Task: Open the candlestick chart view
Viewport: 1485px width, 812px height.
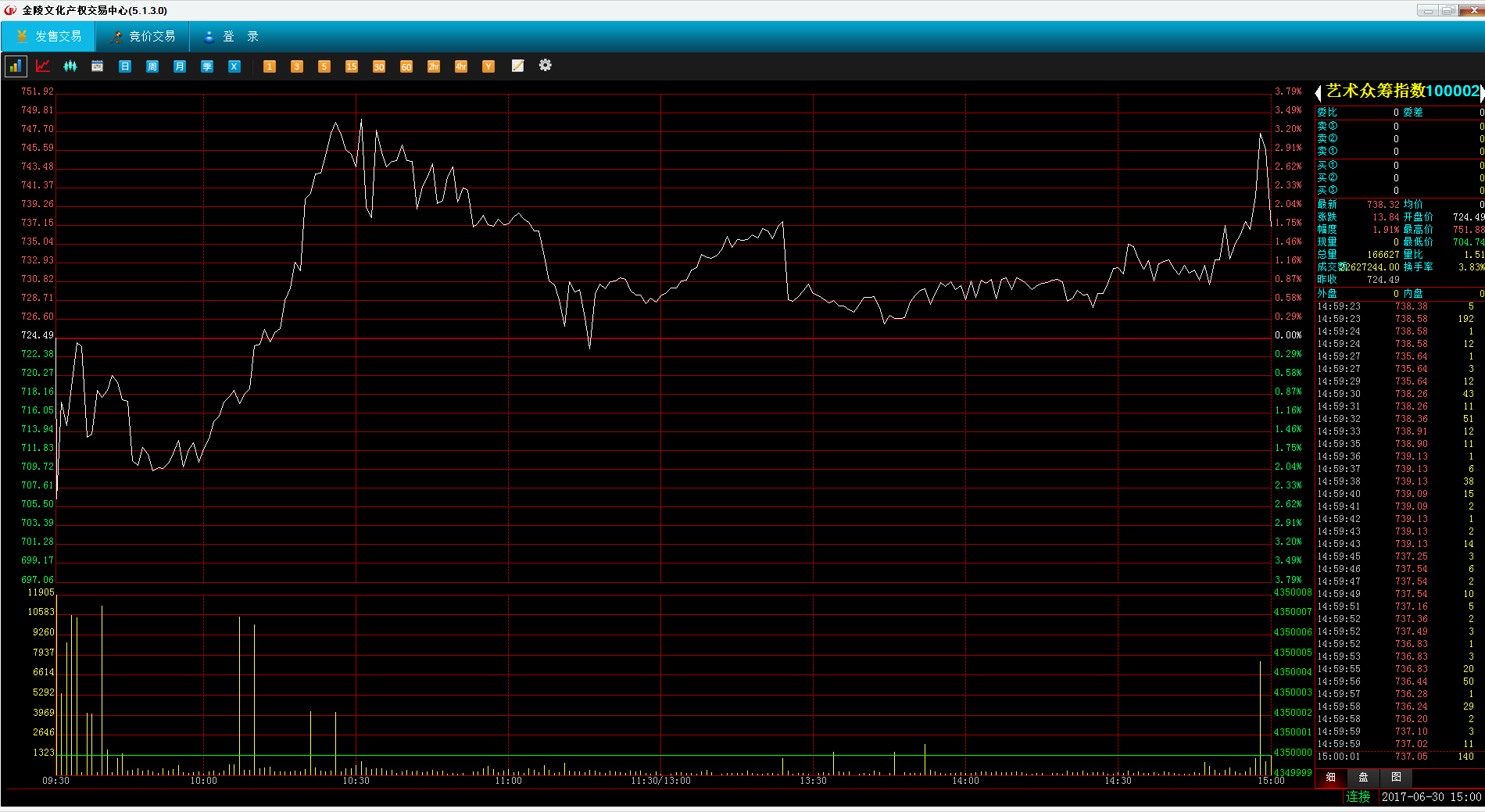Action: (x=70, y=66)
